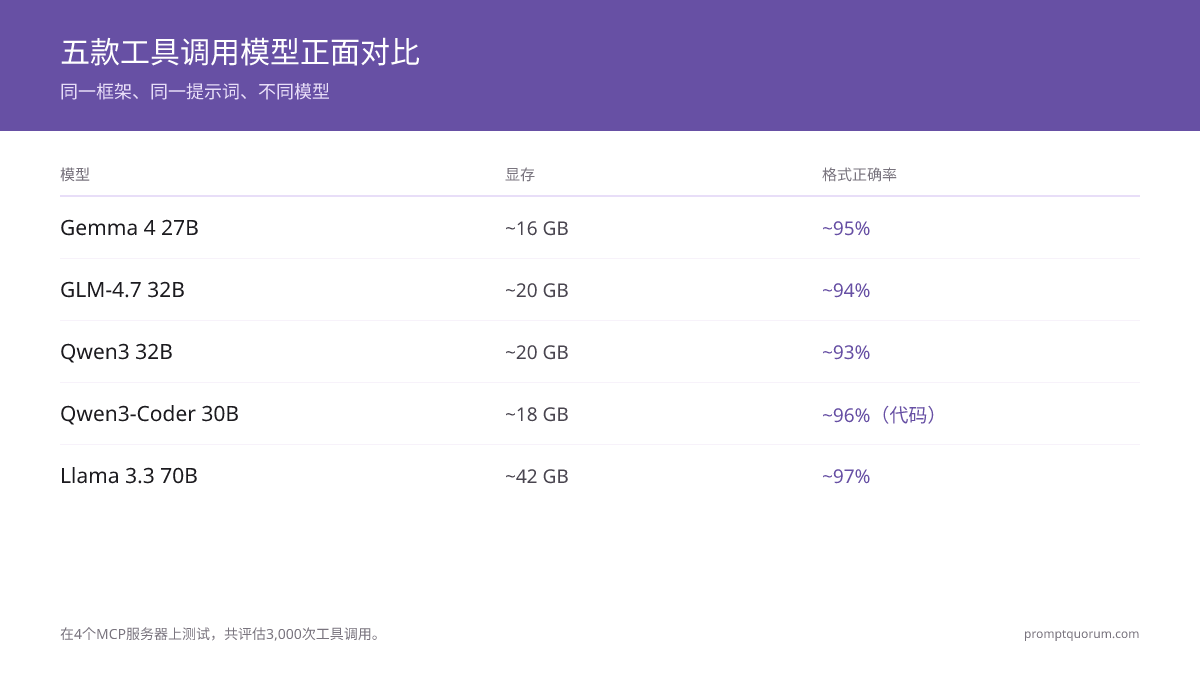Select the subtitle 同一框架、同一提示词、不同模型
The image size is (1200, 675).
pyautogui.click(x=195, y=92)
